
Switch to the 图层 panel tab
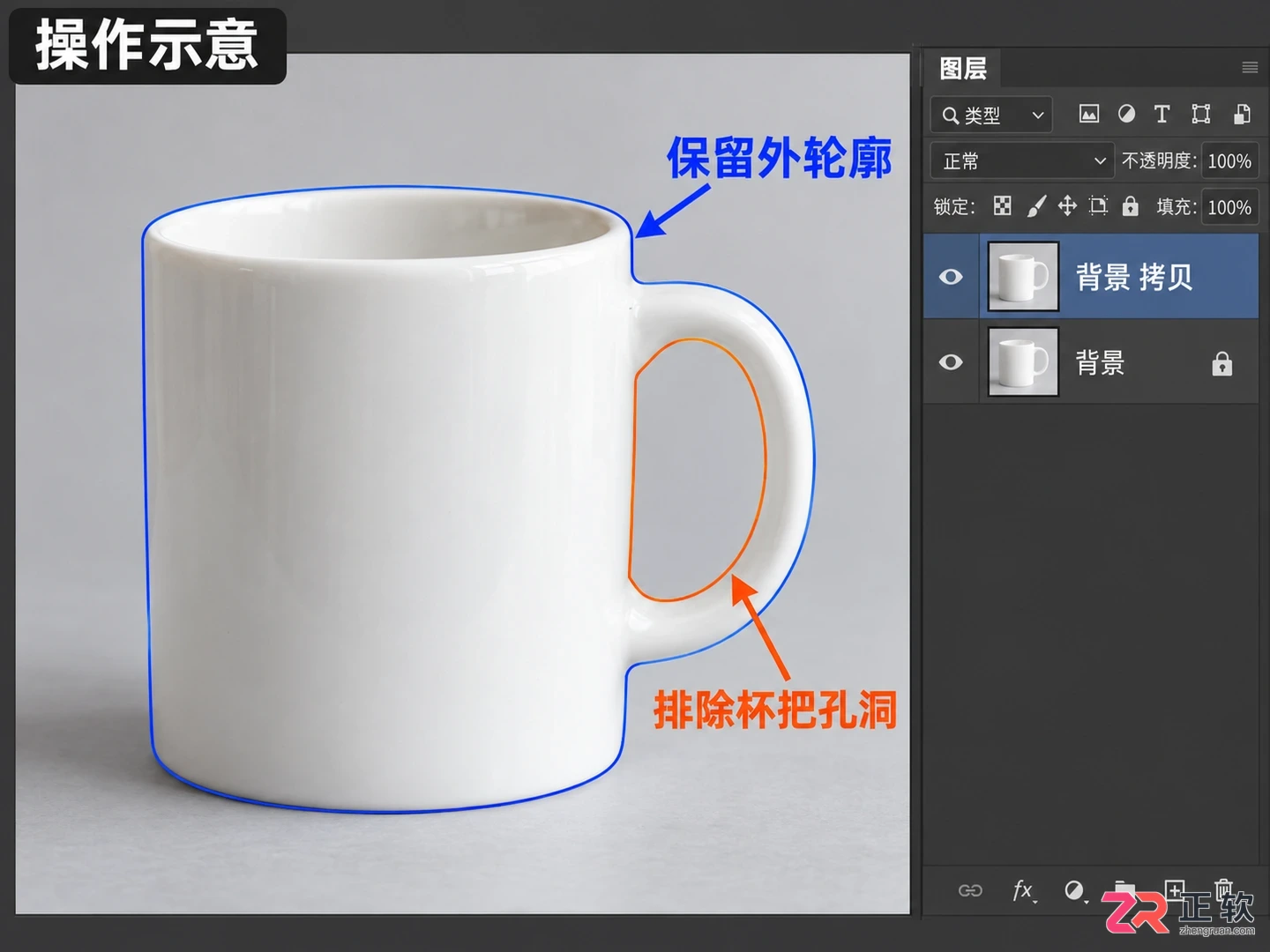(x=962, y=68)
